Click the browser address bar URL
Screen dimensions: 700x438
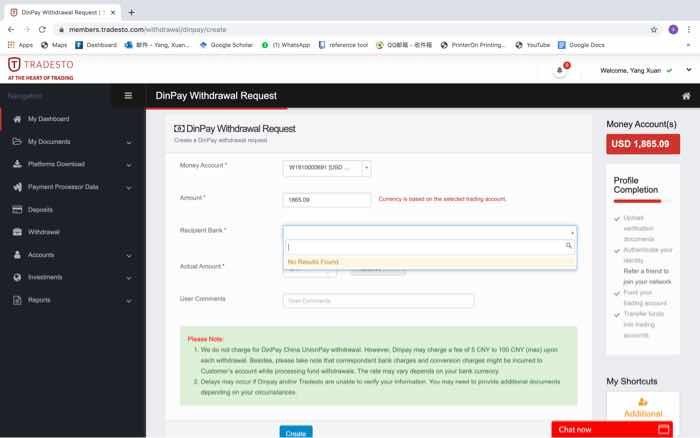pyautogui.click(x=148, y=29)
